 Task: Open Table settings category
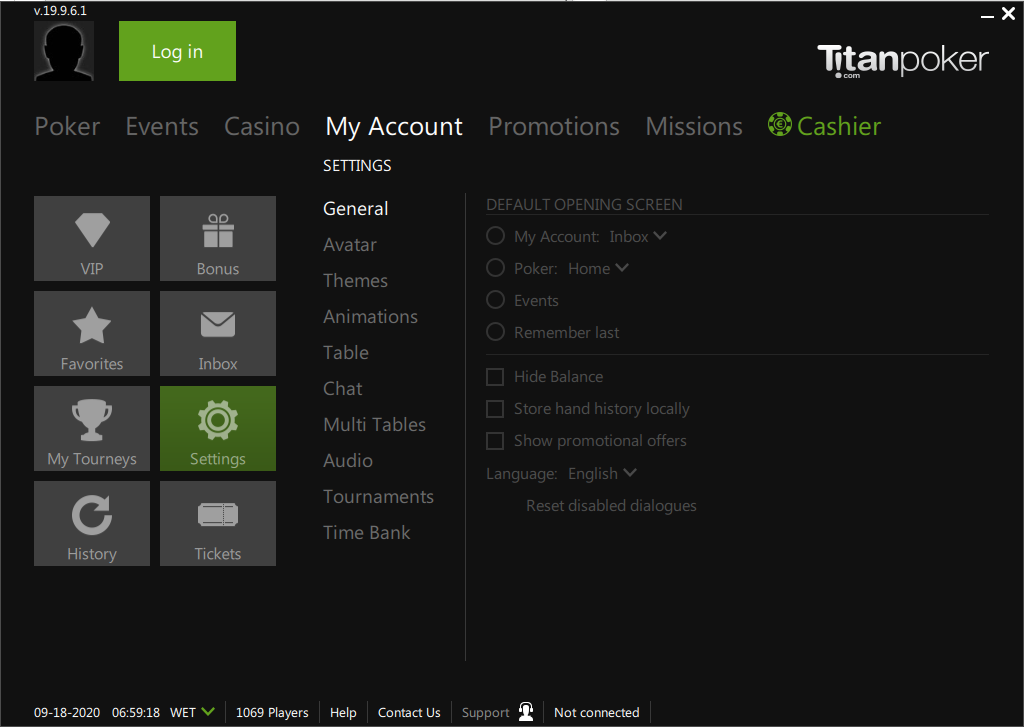pos(346,352)
